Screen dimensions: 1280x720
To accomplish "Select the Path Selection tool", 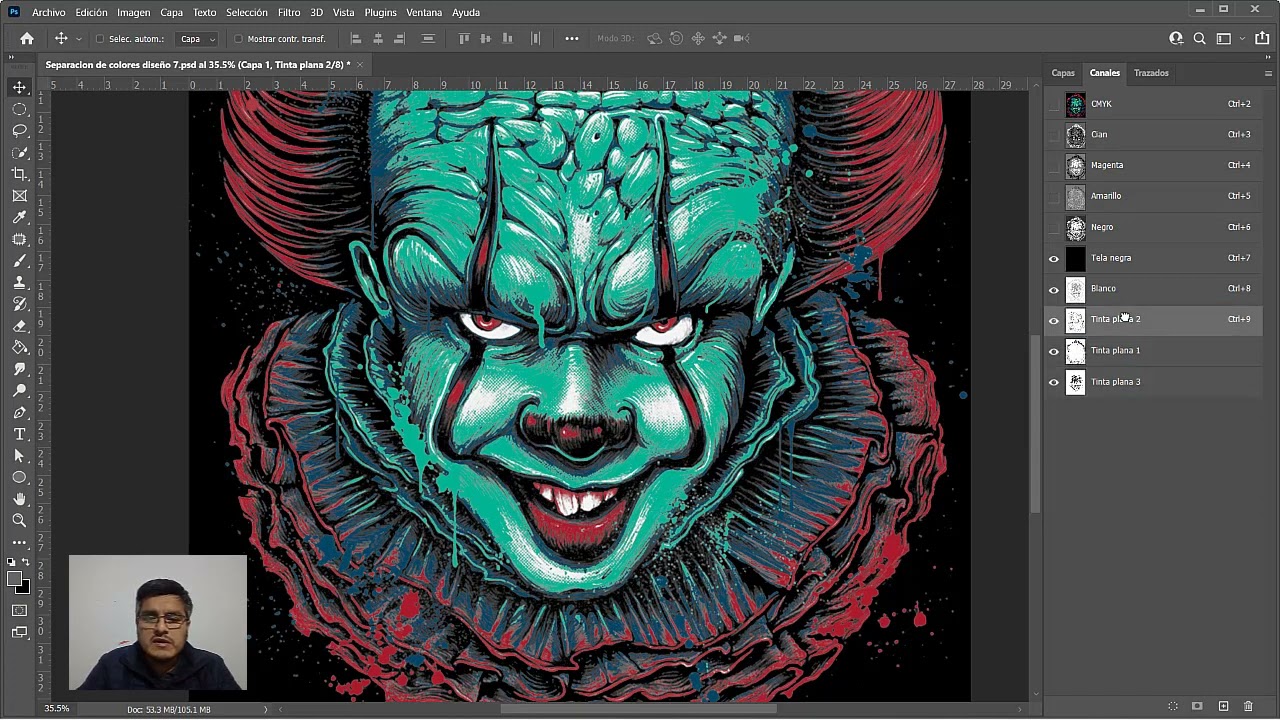I will (x=19, y=456).
